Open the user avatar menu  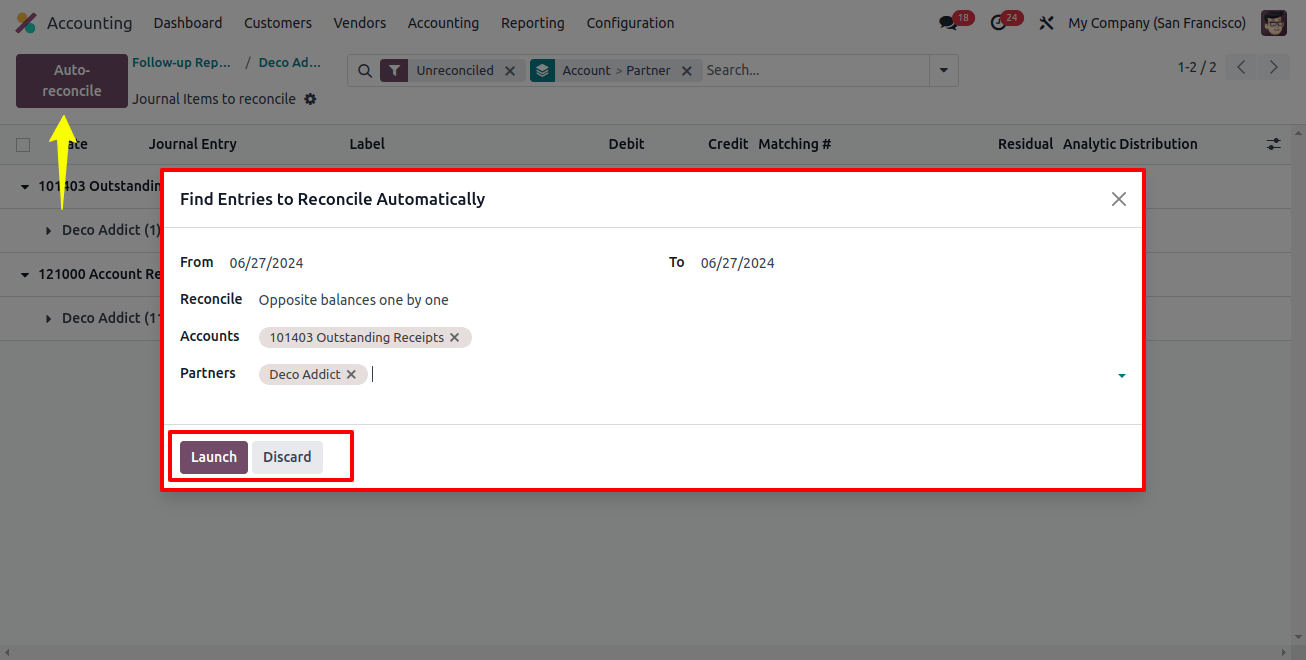[x=1274, y=23]
